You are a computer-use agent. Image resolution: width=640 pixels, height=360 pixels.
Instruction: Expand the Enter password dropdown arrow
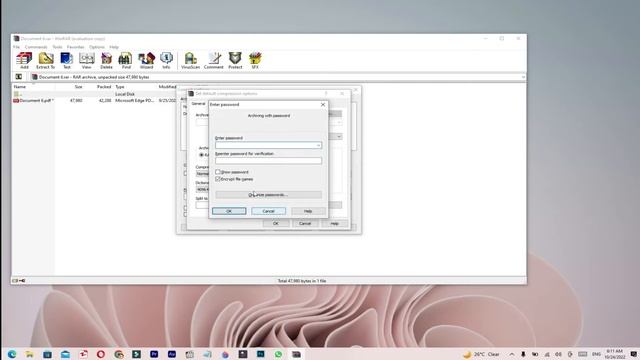pyautogui.click(x=318, y=145)
